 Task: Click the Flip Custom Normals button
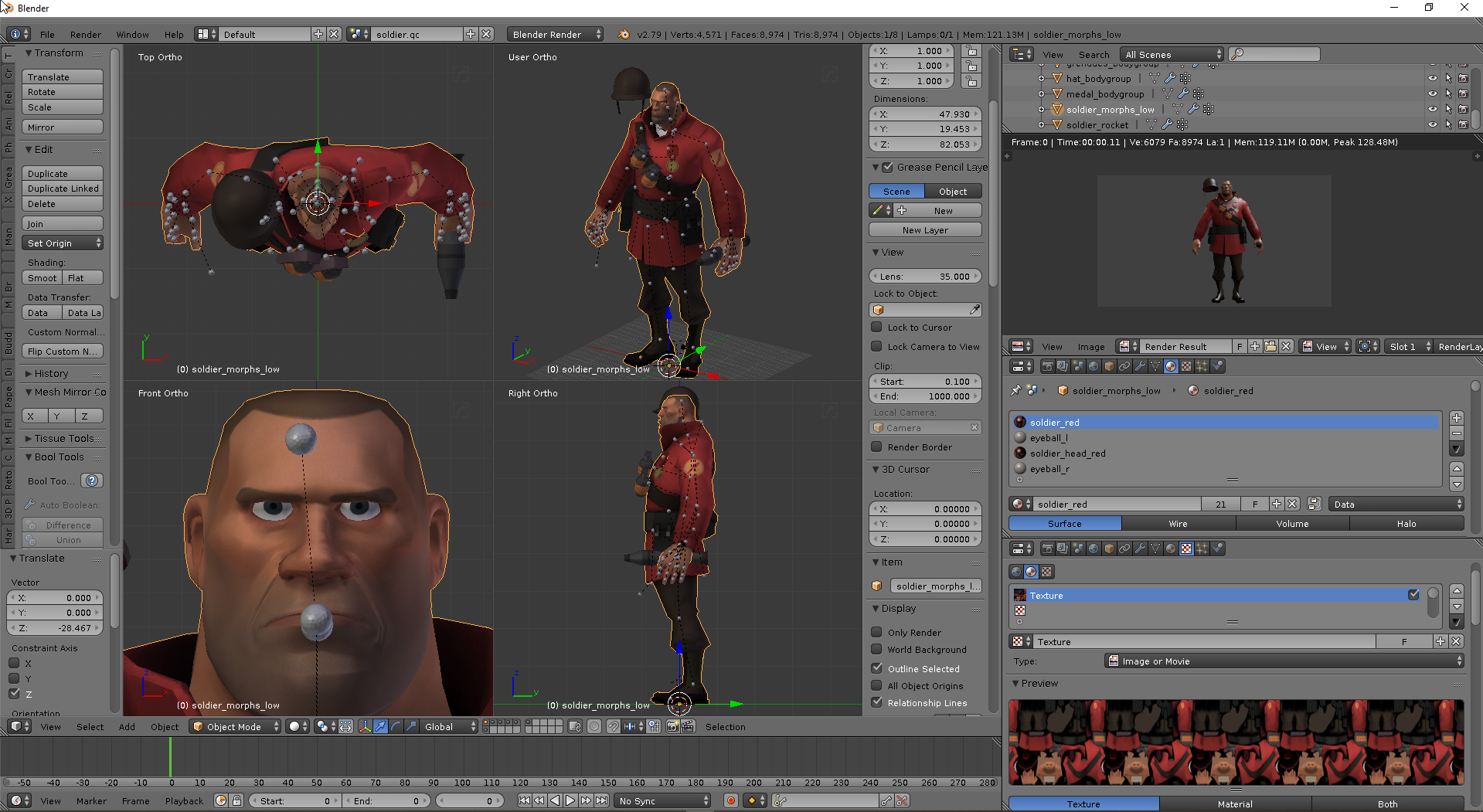(x=63, y=351)
